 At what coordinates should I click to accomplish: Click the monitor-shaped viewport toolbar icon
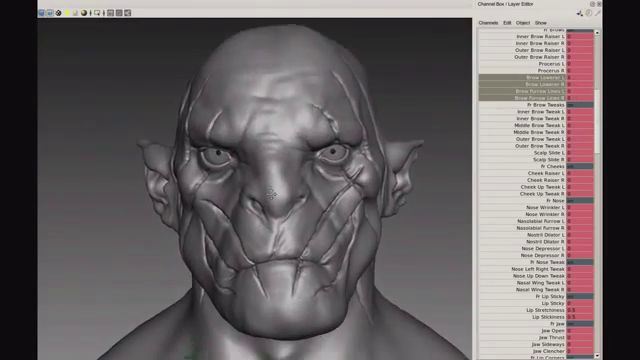[97, 13]
